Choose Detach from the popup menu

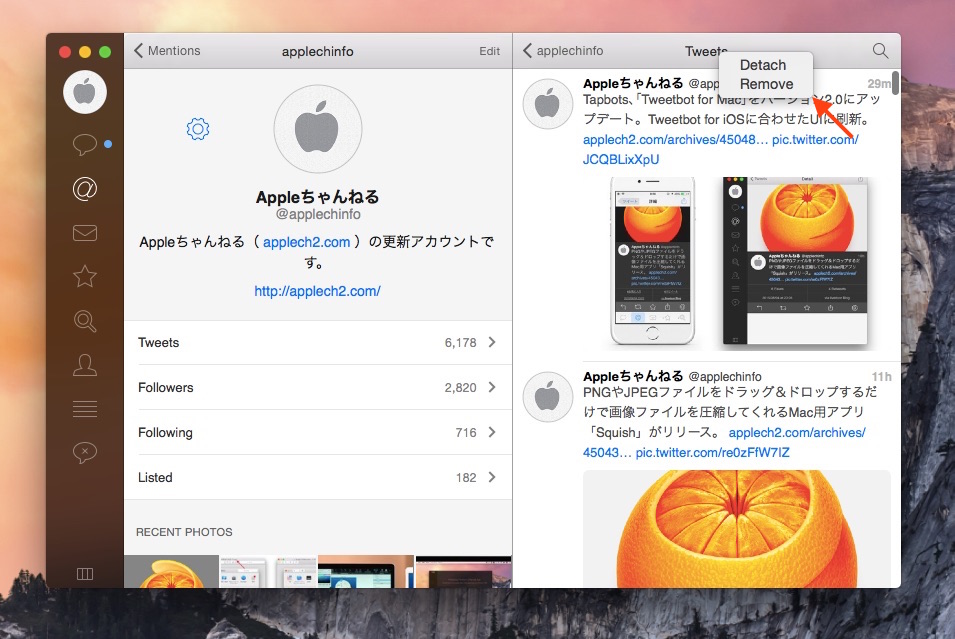pos(763,65)
